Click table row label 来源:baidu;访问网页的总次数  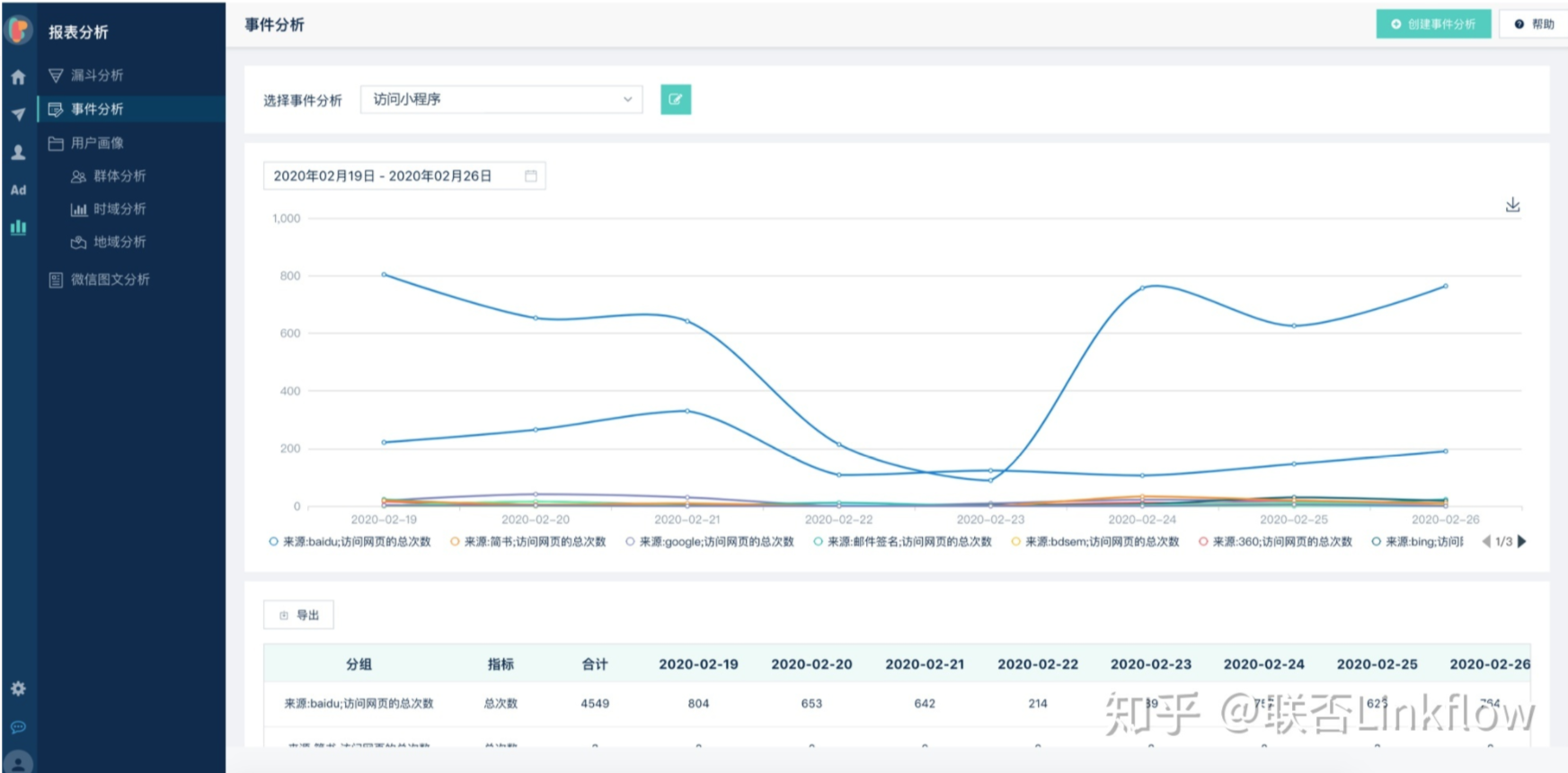coord(359,704)
